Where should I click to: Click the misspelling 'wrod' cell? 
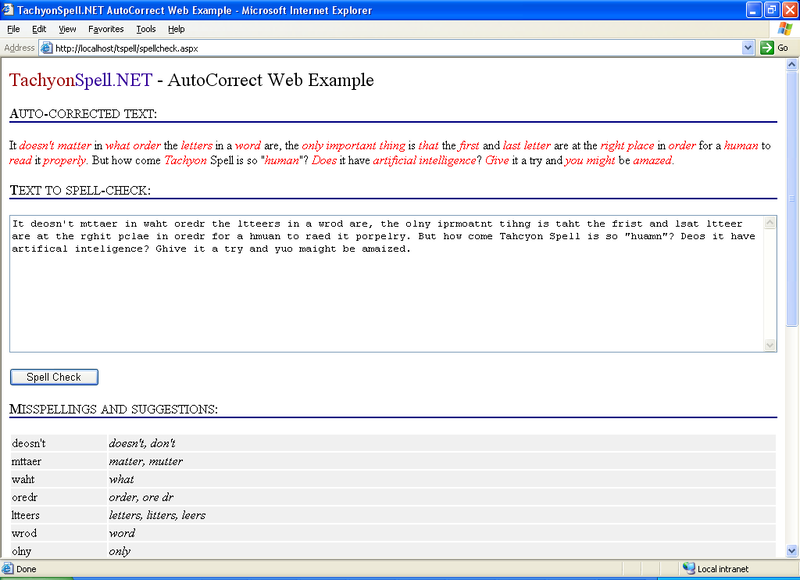click(59, 533)
